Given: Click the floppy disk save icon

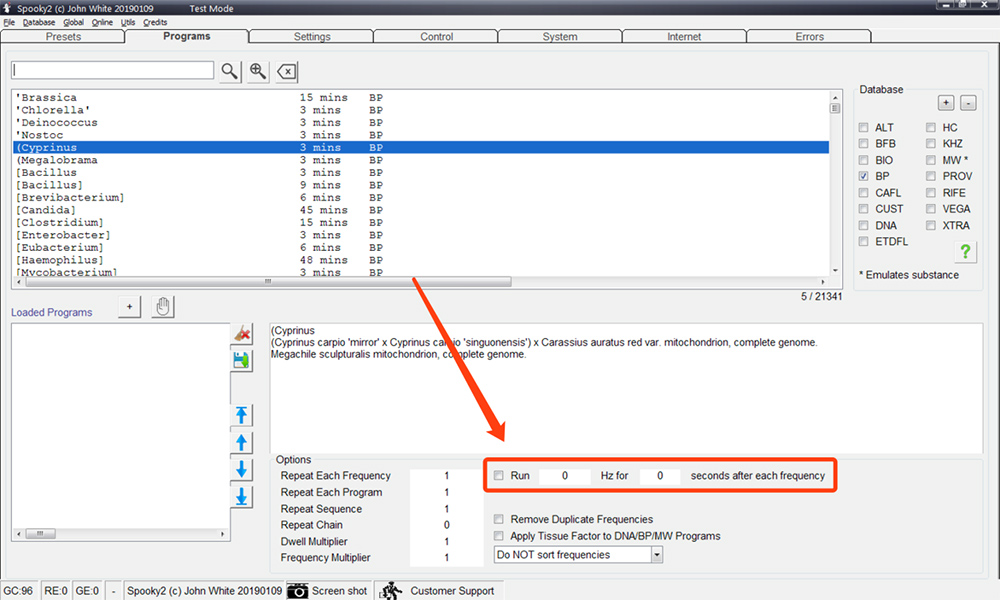Looking at the screenshot, I should pos(241,360).
